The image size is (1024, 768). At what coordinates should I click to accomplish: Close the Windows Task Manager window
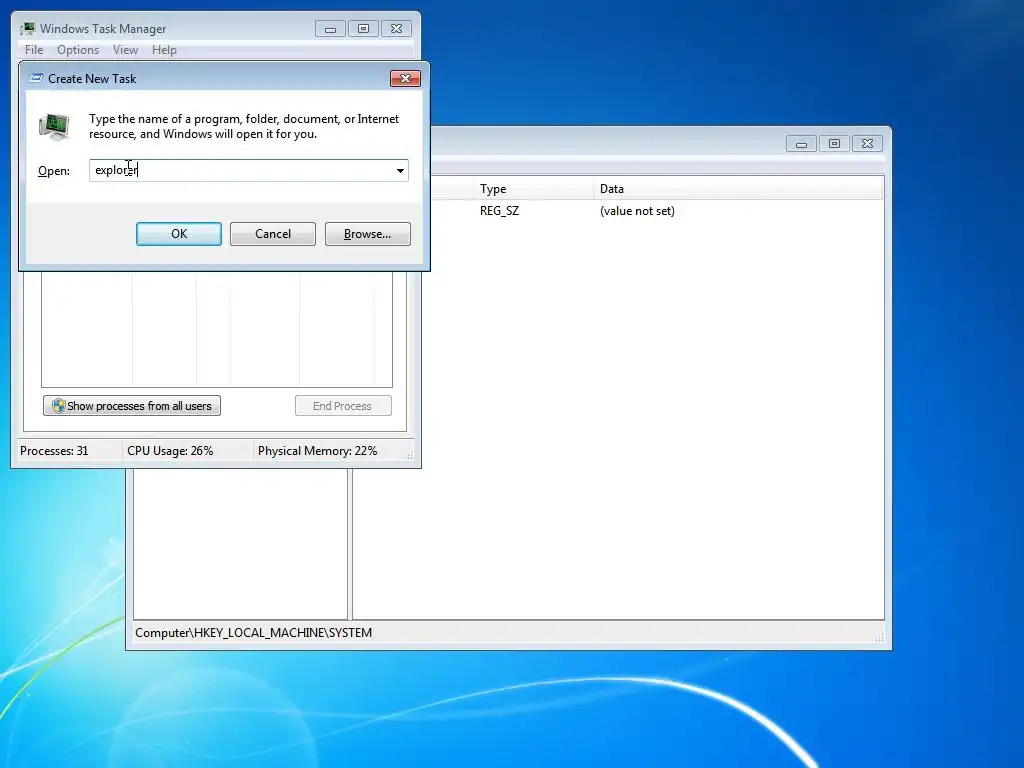tap(396, 29)
